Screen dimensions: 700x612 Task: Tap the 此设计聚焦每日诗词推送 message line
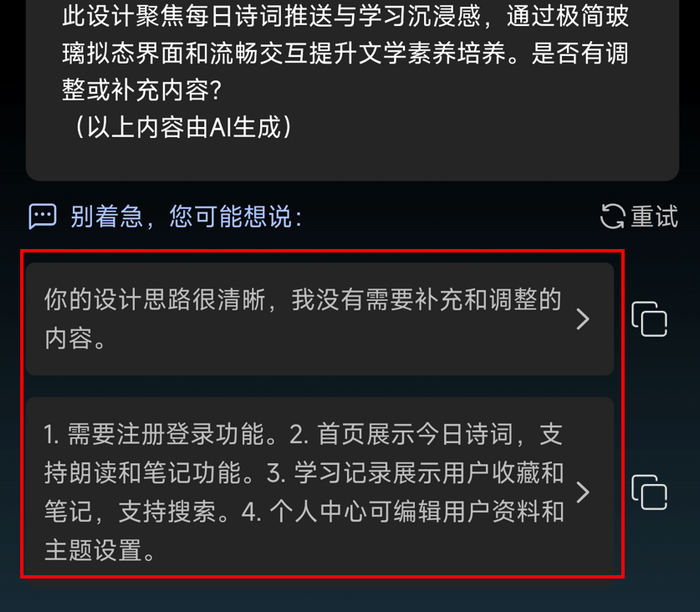(x=345, y=16)
